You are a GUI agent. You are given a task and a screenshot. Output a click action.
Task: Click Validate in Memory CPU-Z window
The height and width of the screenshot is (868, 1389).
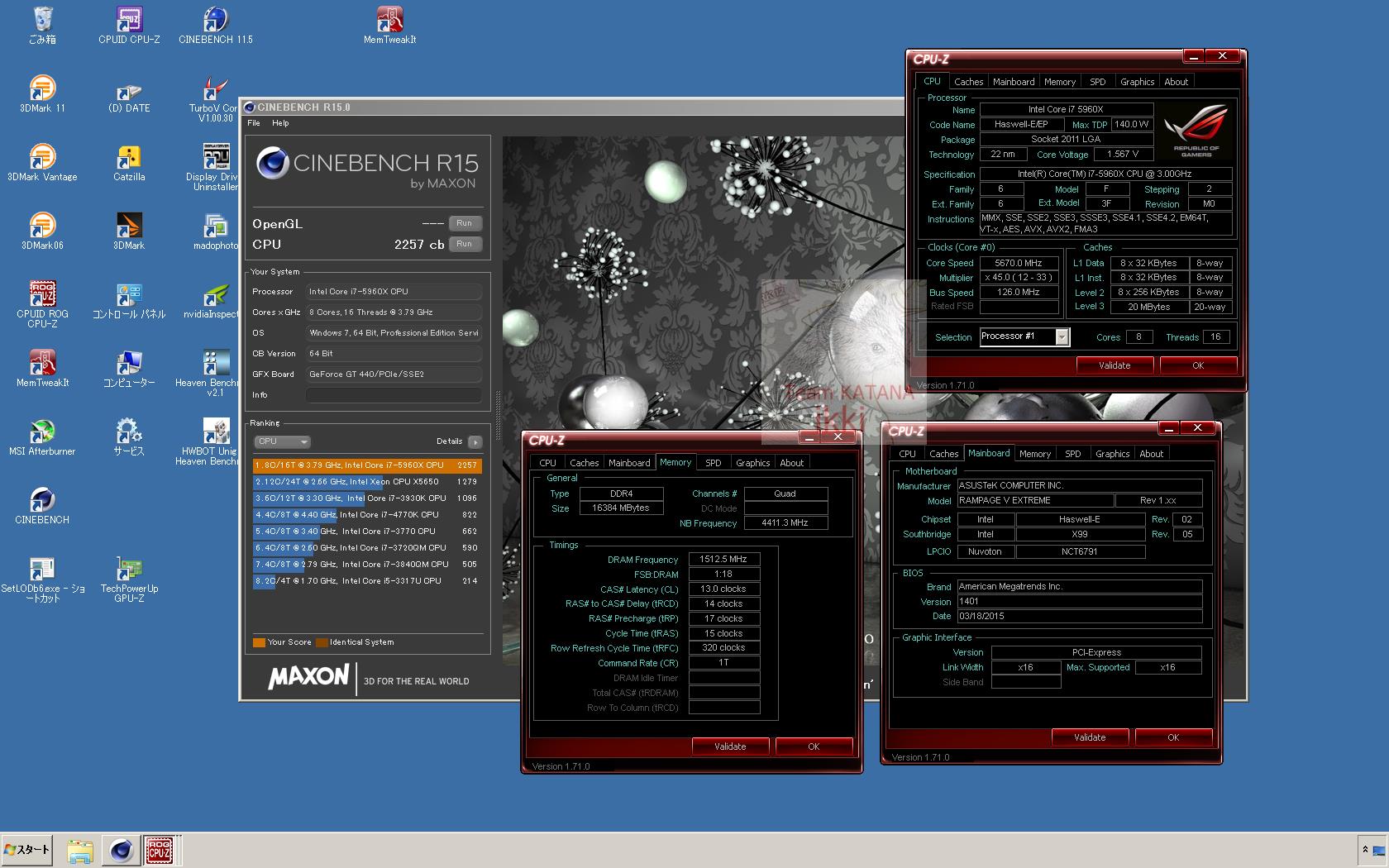pyautogui.click(x=730, y=746)
